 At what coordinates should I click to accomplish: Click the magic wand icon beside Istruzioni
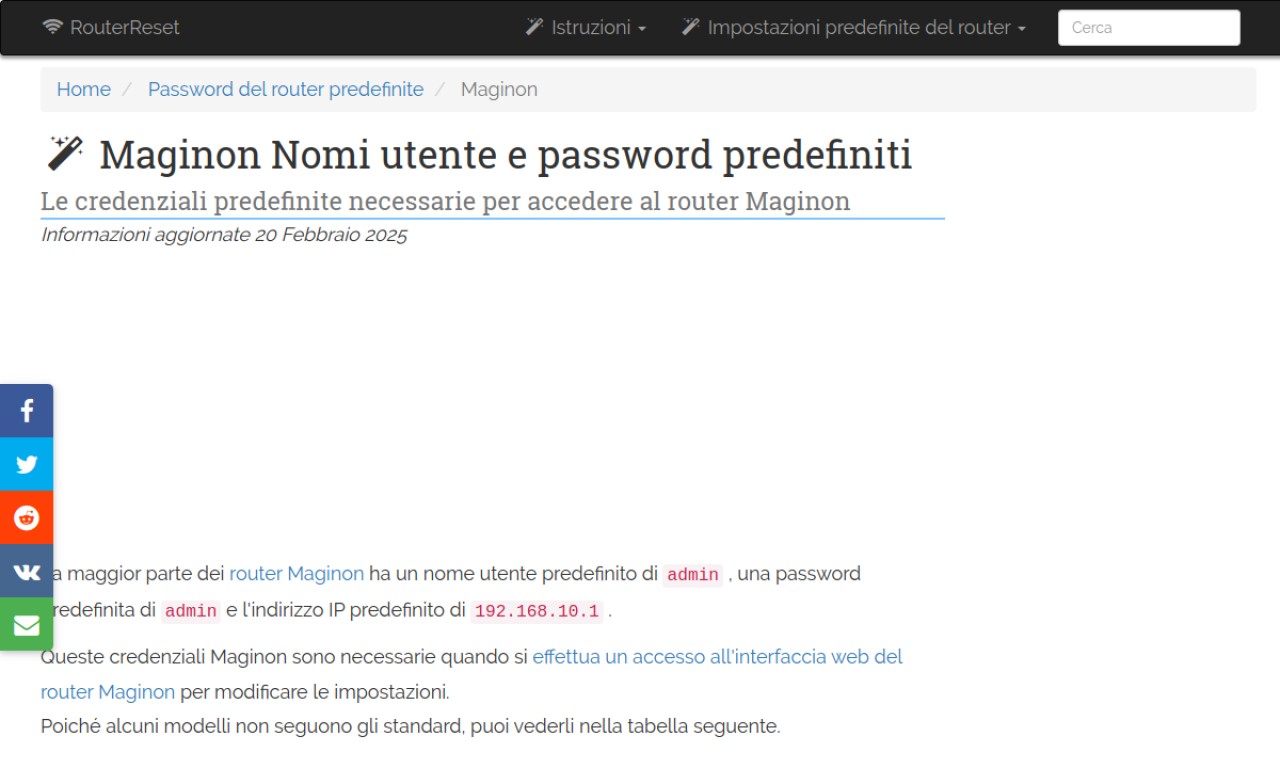(535, 27)
